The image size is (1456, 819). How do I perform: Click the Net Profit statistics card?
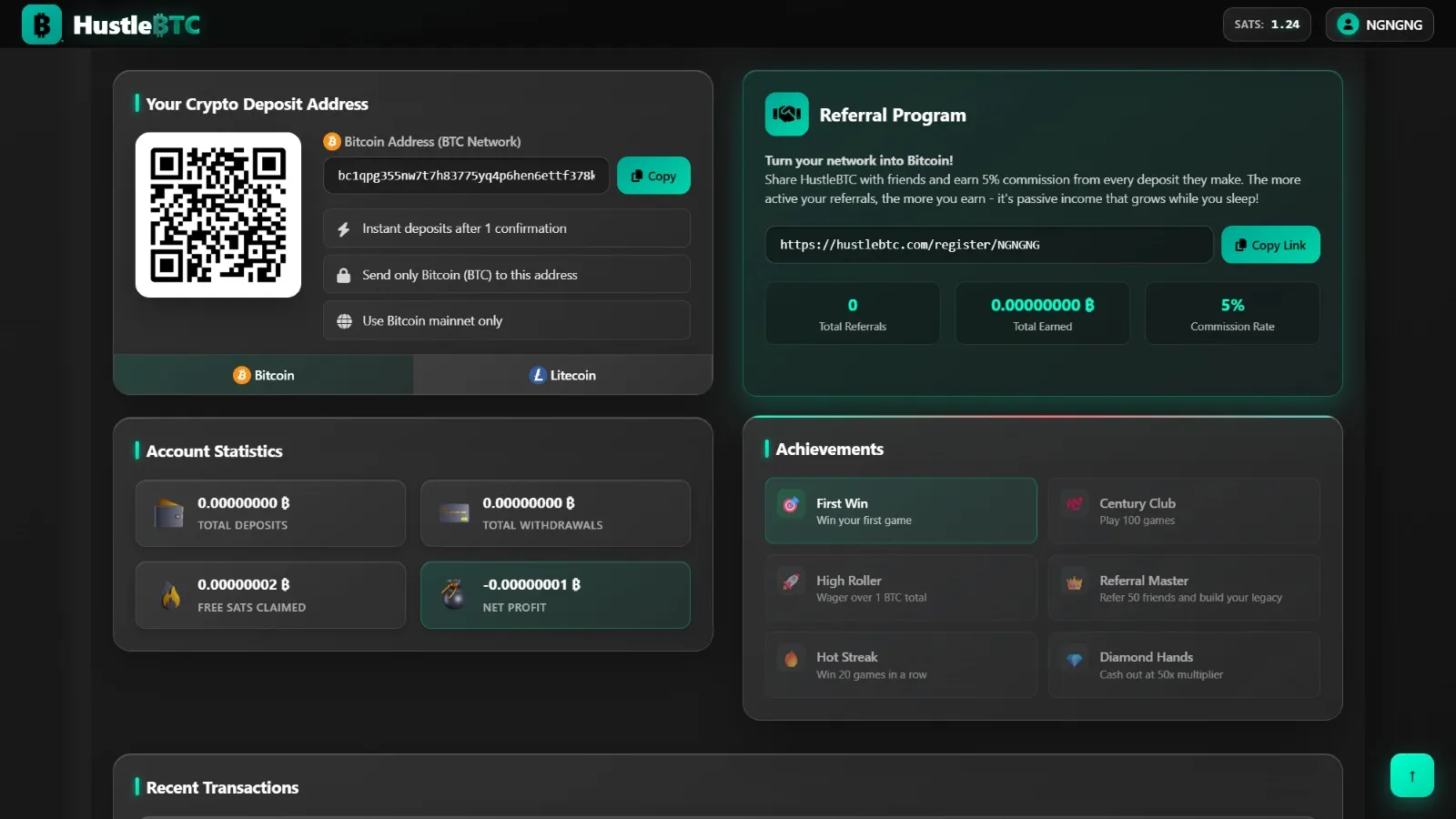555,595
